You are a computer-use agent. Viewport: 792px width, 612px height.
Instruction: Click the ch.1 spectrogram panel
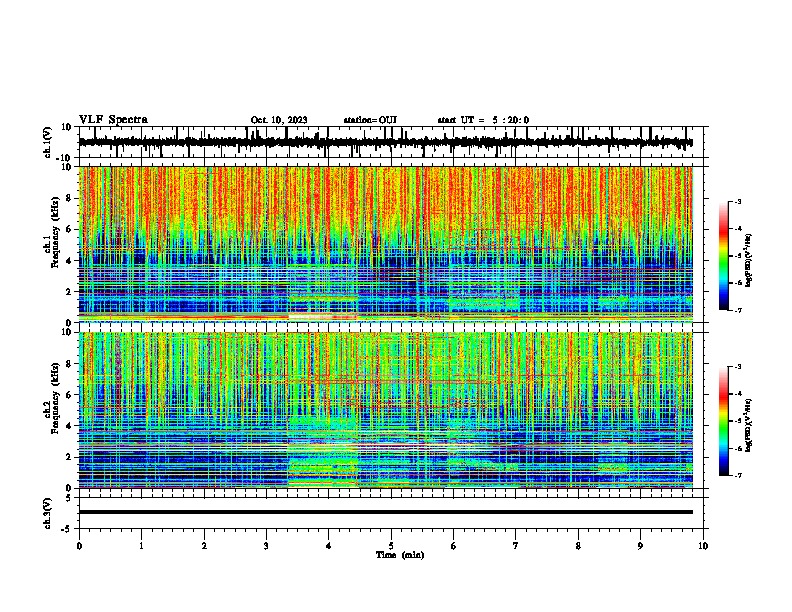coord(385,244)
